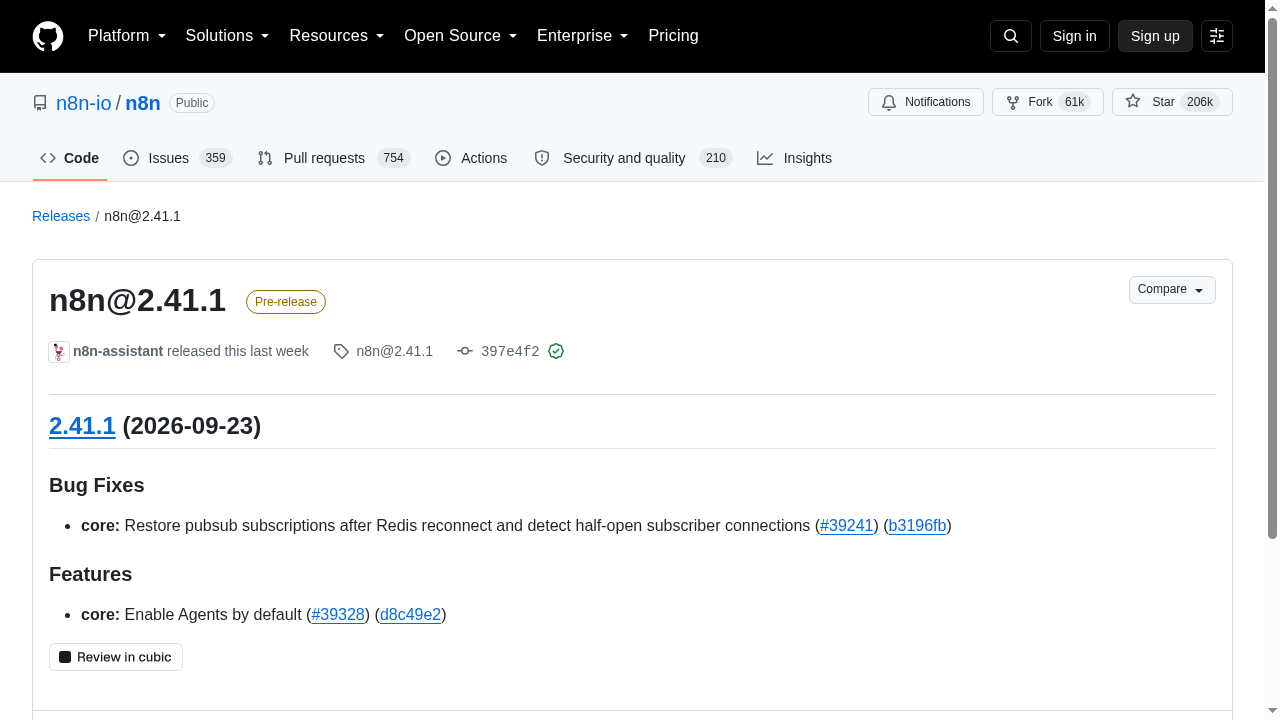Expand the Solutions menu

[x=228, y=36]
